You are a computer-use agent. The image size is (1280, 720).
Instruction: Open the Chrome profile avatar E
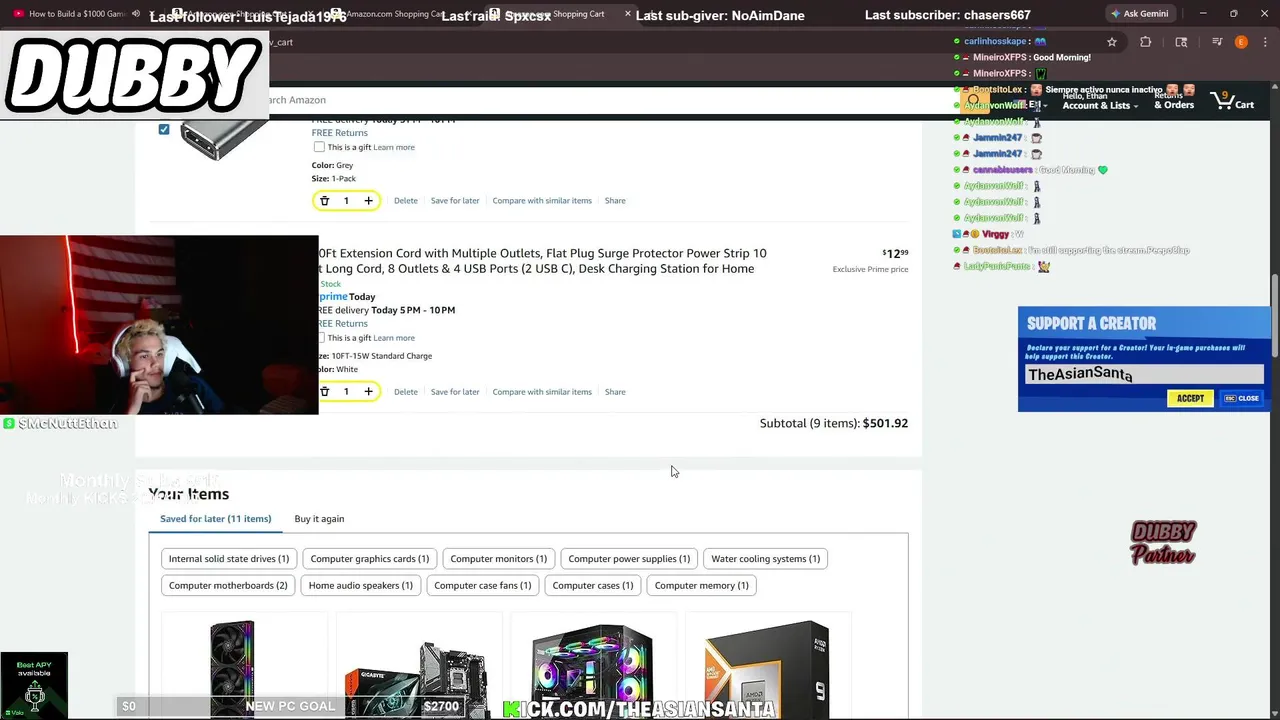tap(1241, 42)
